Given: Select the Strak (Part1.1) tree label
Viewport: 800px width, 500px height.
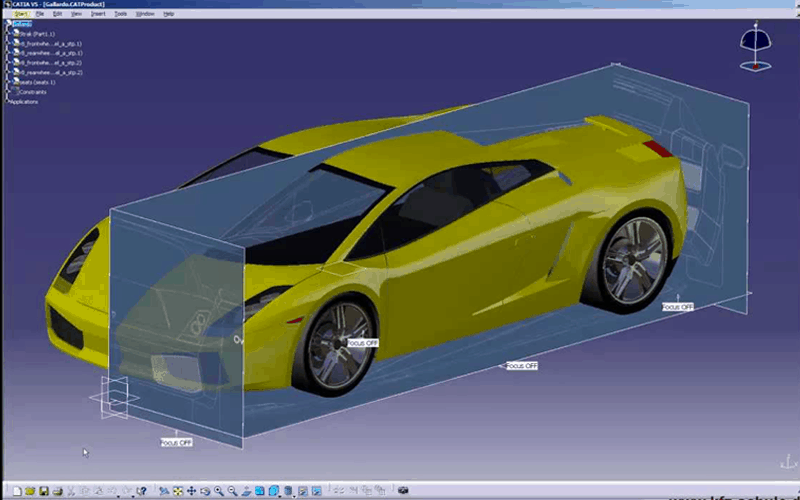Looking at the screenshot, I should [37, 34].
